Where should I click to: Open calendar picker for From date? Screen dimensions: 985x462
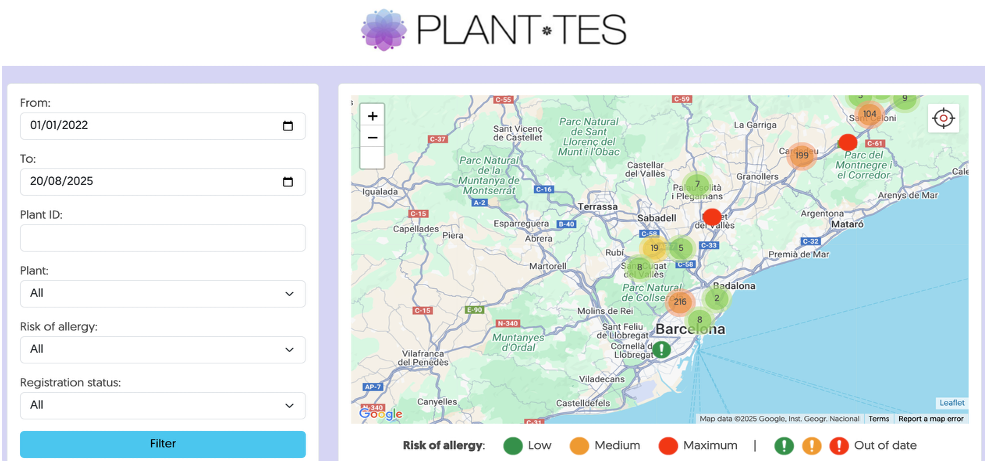click(x=288, y=126)
